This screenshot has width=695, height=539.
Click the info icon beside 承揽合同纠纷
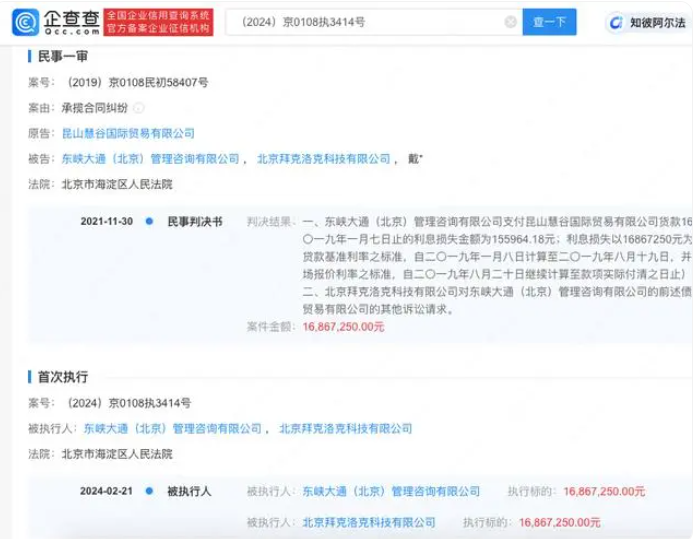click(x=139, y=108)
